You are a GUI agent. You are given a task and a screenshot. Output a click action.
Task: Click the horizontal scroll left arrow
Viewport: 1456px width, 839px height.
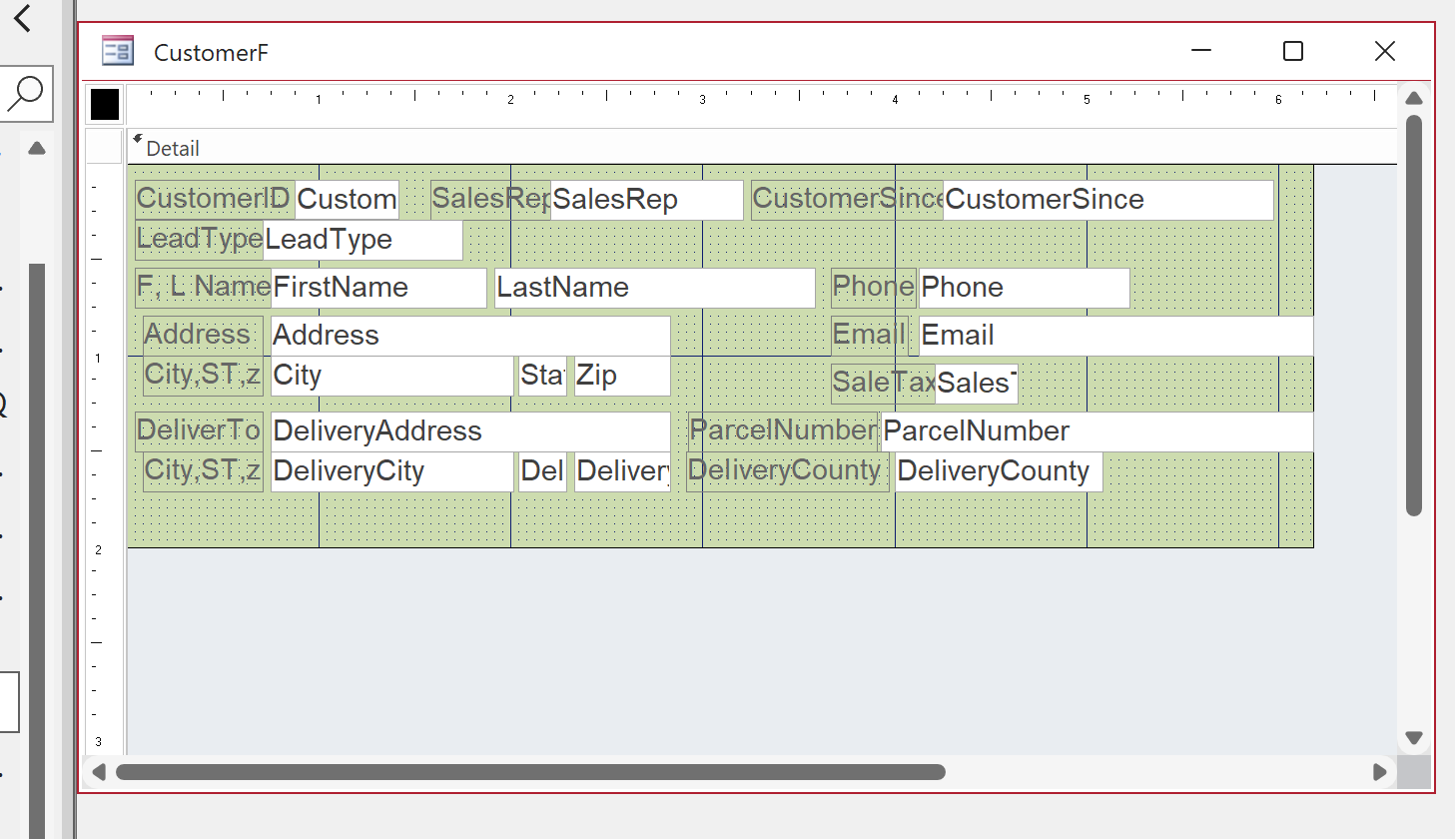click(99, 772)
